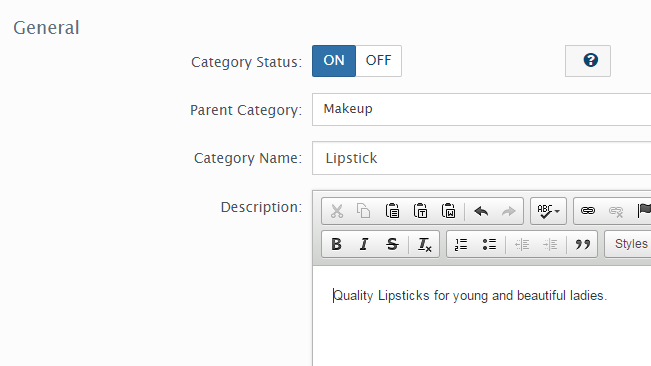Click the Redo arrow icon
Screen dimensions: 651x366
click(508, 211)
